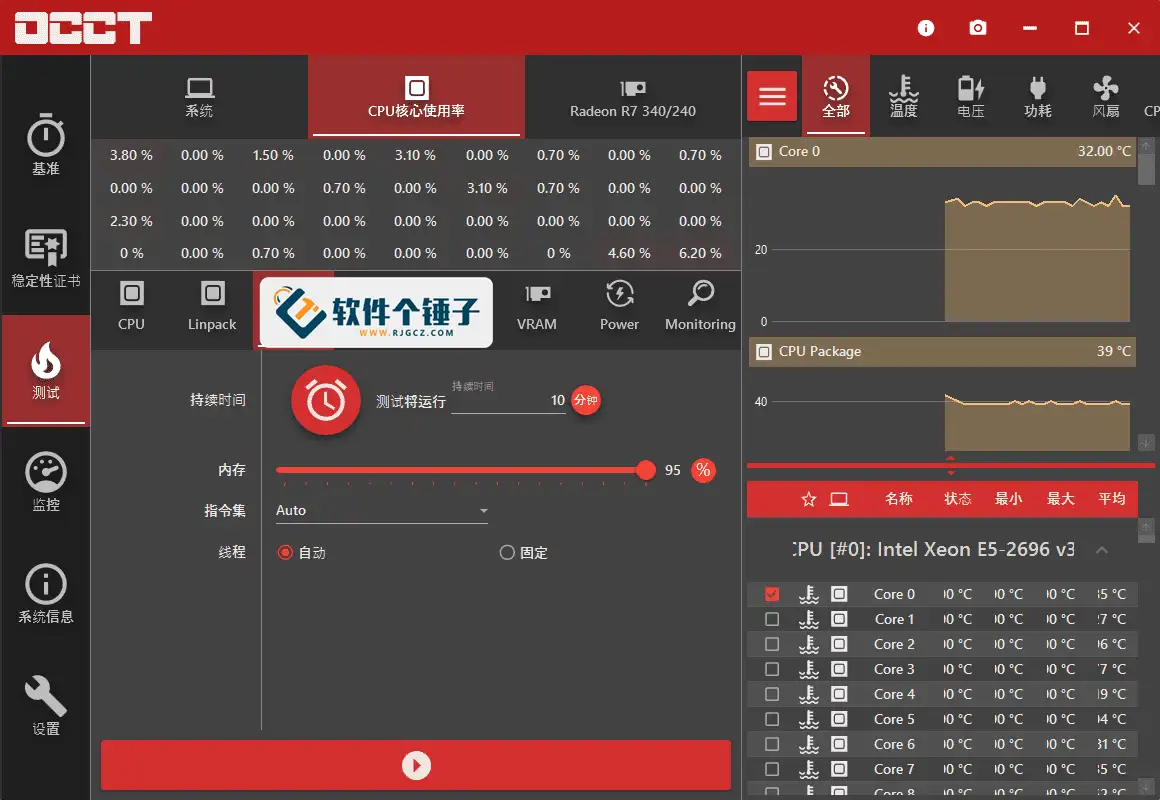Screen dimensions: 1160x800
Task: Click the sensor list scrollbar up arrow
Action: pos(1146,526)
